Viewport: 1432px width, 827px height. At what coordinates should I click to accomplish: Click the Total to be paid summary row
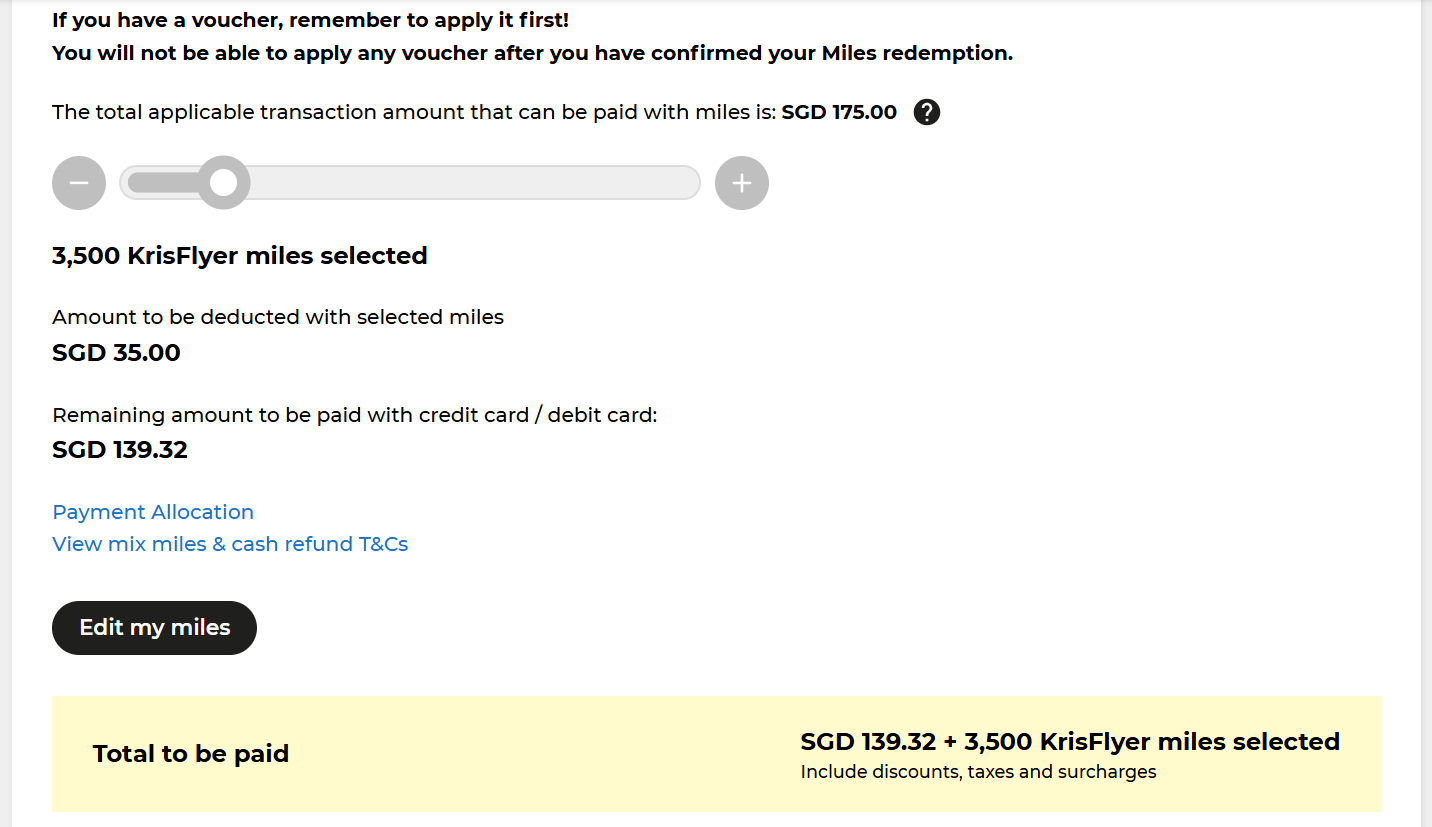point(190,753)
